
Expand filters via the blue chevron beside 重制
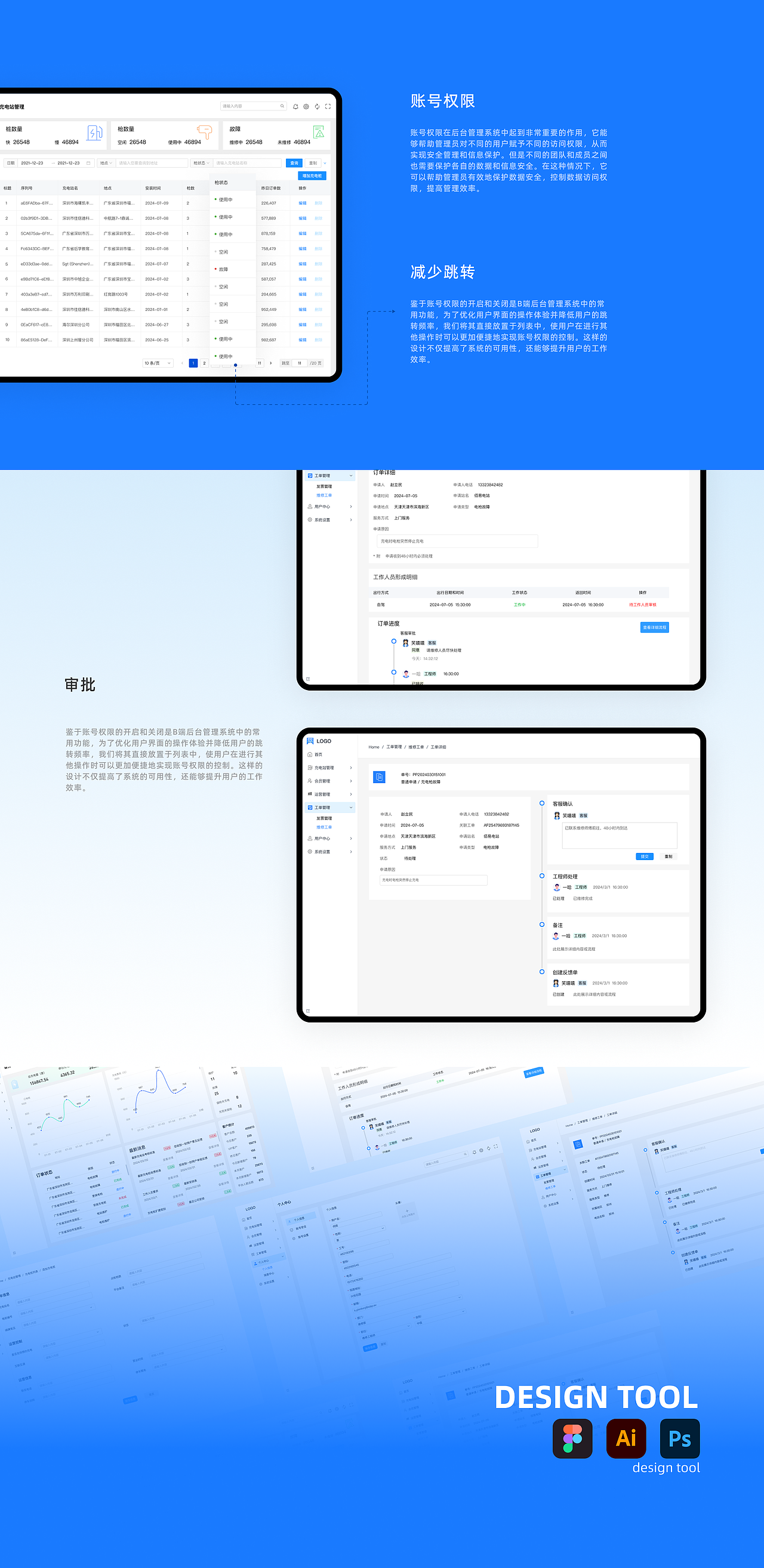tap(325, 163)
